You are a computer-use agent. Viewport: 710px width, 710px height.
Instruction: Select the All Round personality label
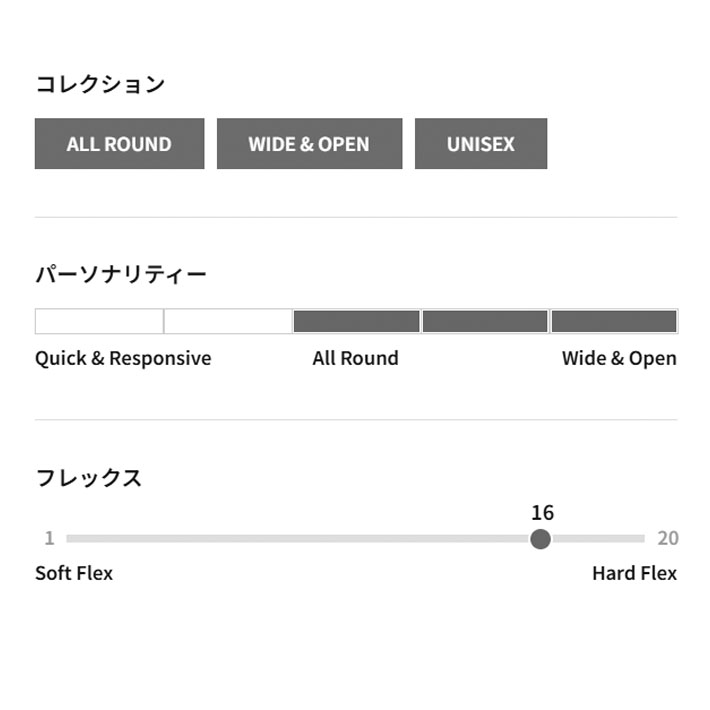[x=355, y=358]
